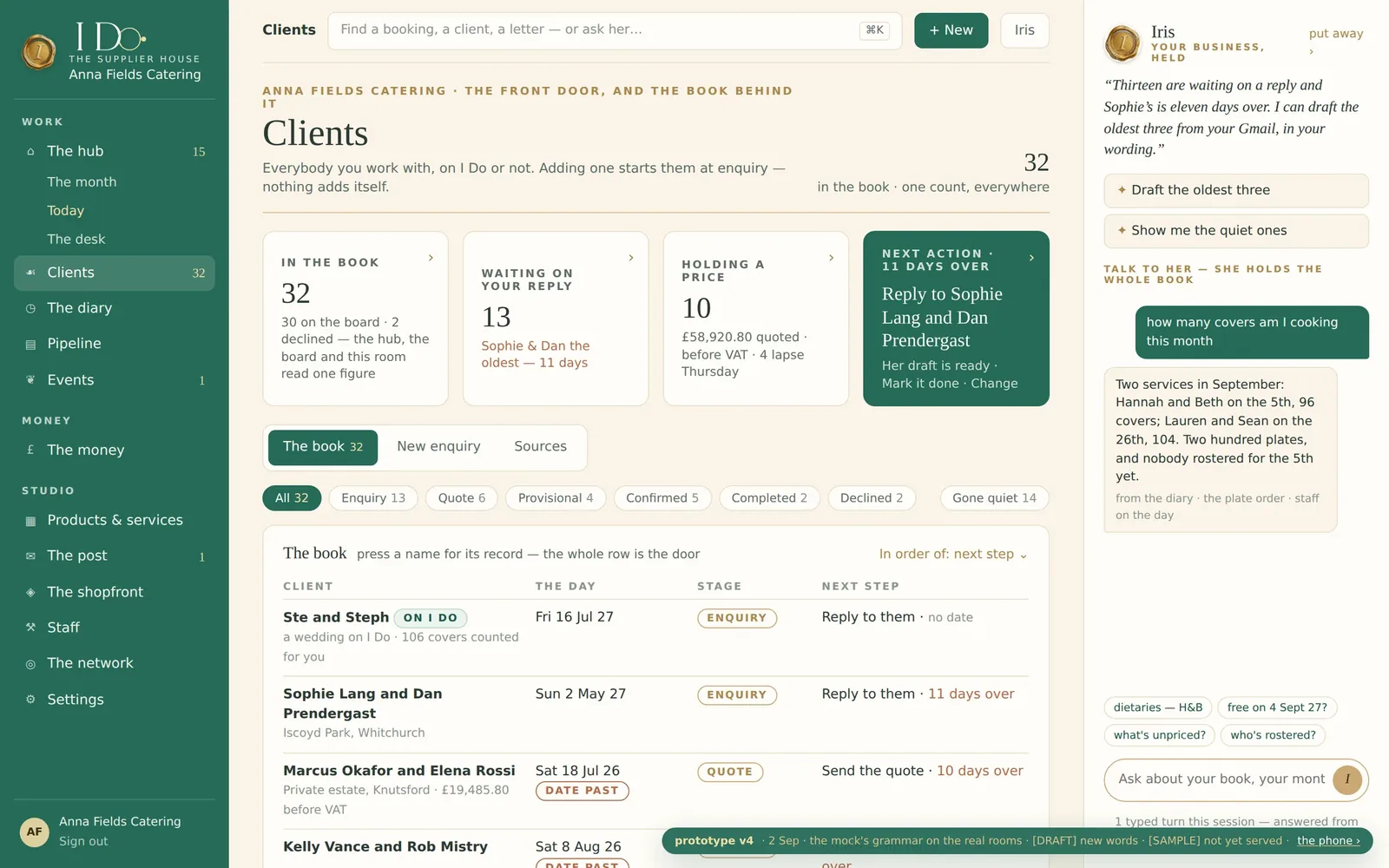This screenshot has width=1389, height=868.
Task: Filter the book by All 32
Action: tap(292, 498)
